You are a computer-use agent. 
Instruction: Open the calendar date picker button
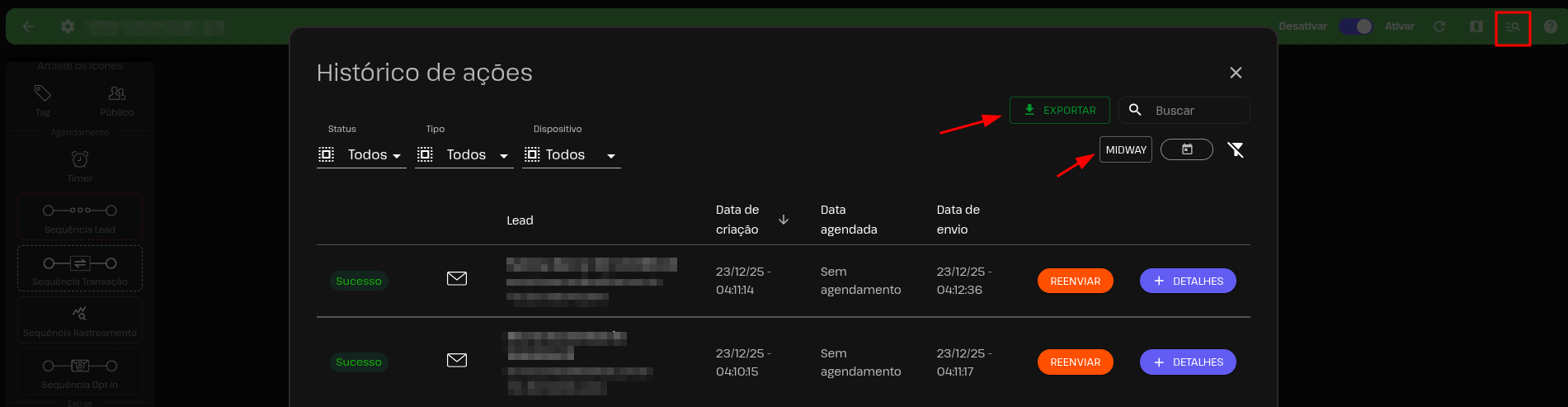1186,149
